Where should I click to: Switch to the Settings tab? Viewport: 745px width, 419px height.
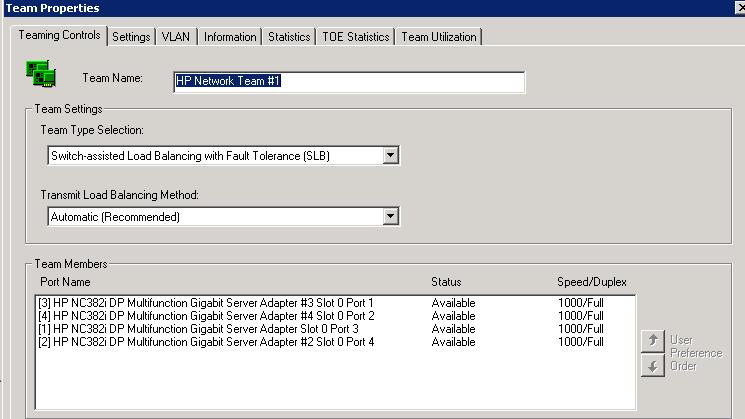click(x=131, y=37)
